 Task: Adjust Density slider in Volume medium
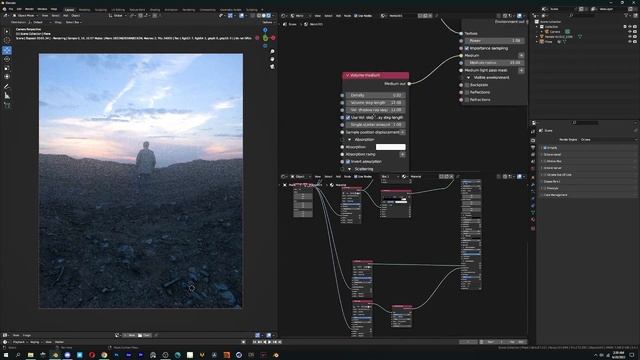376,95
